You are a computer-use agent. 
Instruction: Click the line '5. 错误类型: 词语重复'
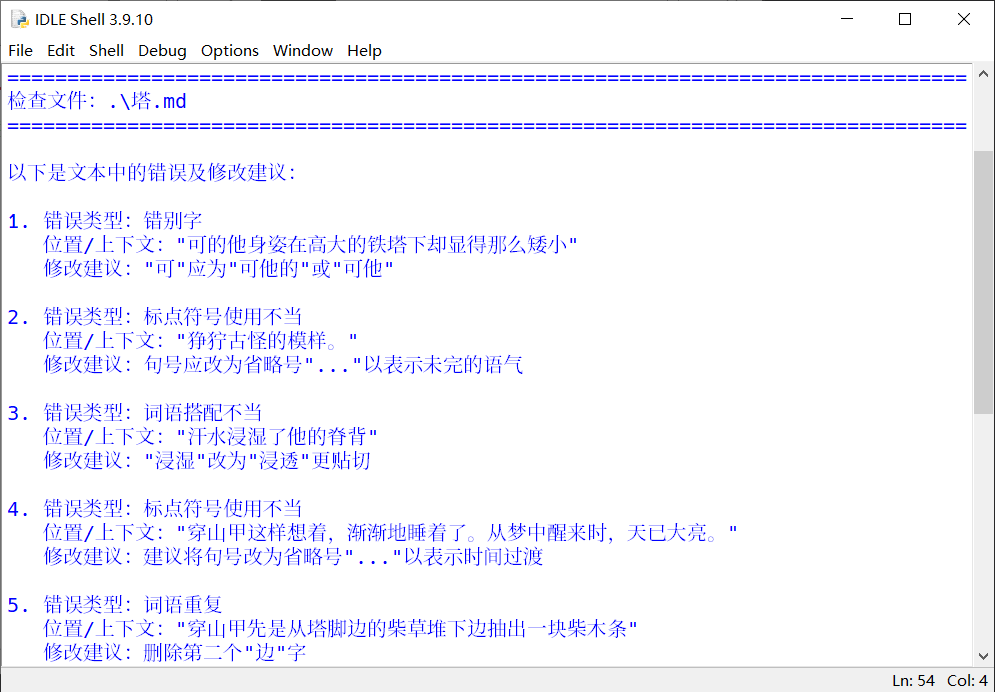tap(115, 604)
